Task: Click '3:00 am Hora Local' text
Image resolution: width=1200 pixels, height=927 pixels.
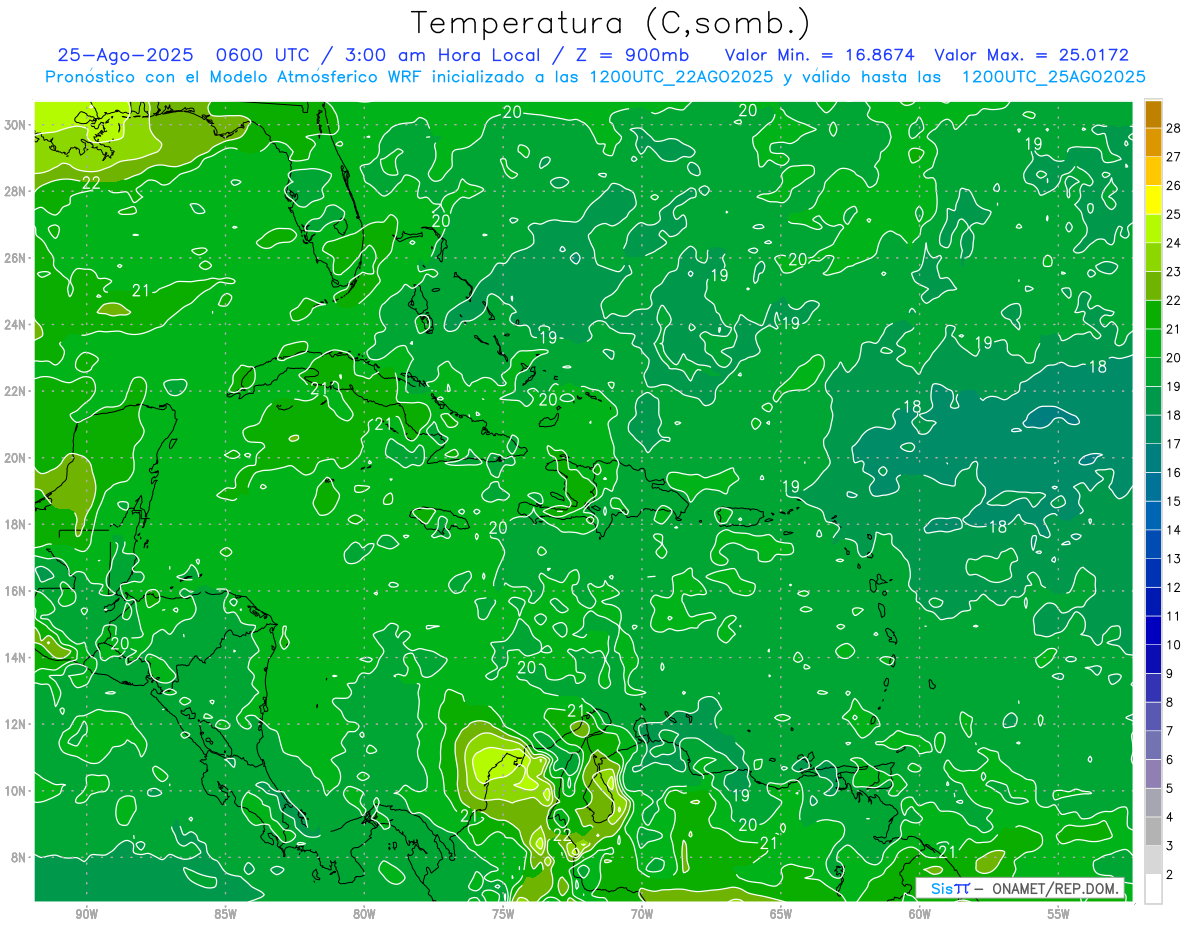Action: (442, 55)
